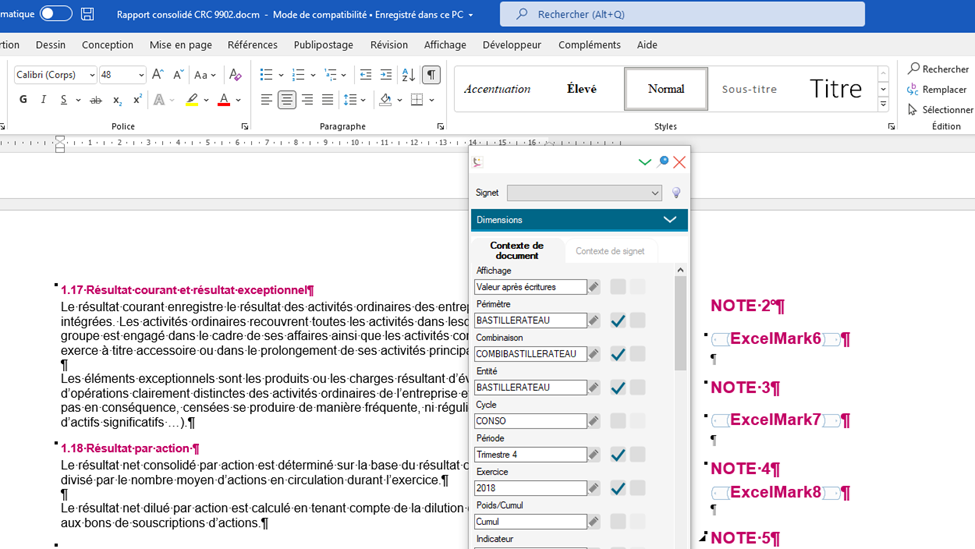This screenshot has height=549, width=975.
Task: Click the Rechercher (Alt+Q) search box
Action: coord(682,14)
